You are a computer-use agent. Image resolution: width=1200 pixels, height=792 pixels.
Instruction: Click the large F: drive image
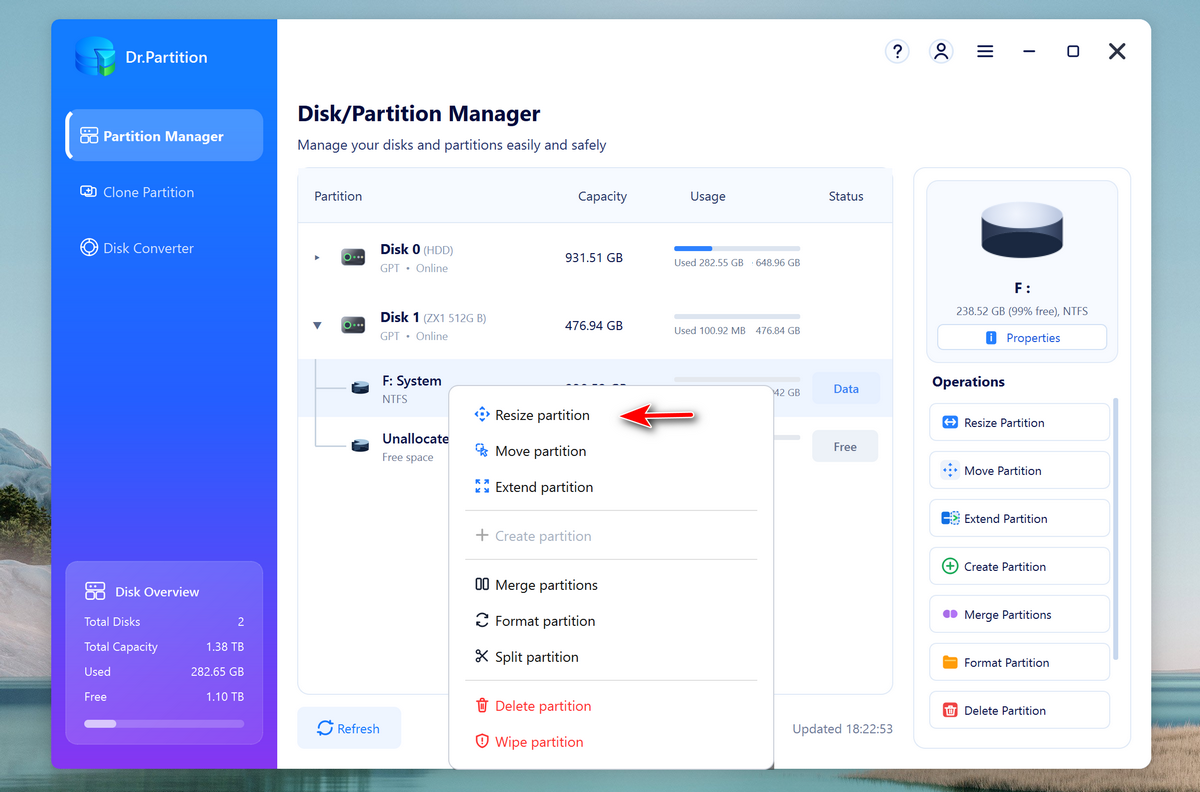pos(1022,229)
